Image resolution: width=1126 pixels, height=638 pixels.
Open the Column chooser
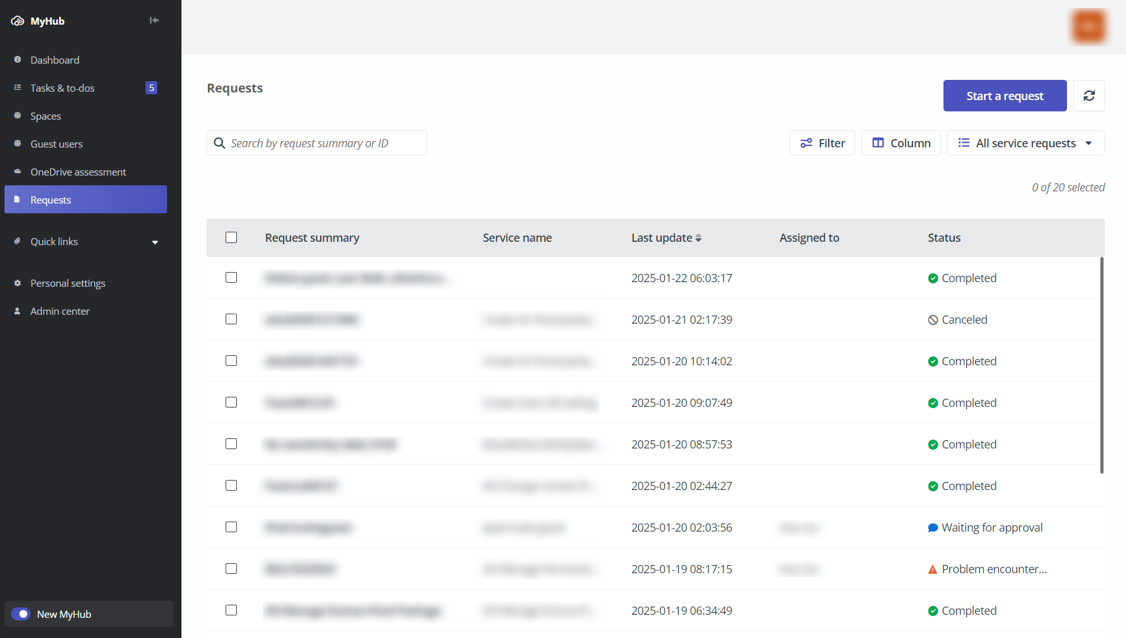pyautogui.click(x=900, y=143)
